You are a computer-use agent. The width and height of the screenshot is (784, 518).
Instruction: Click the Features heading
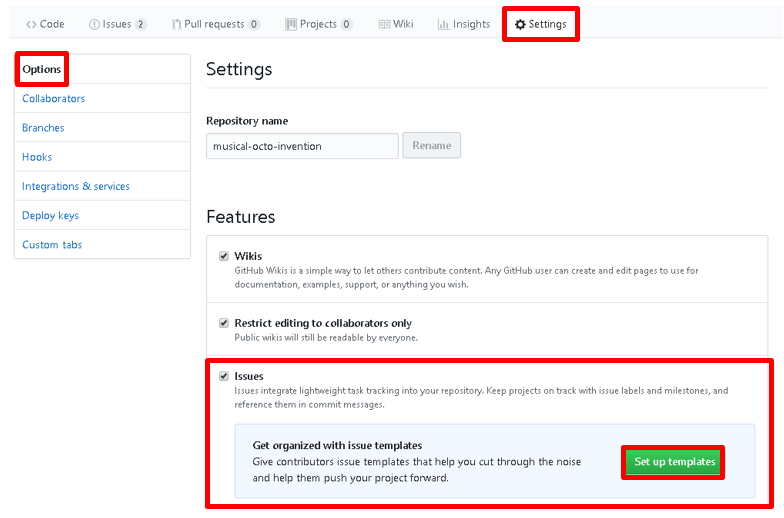click(240, 216)
